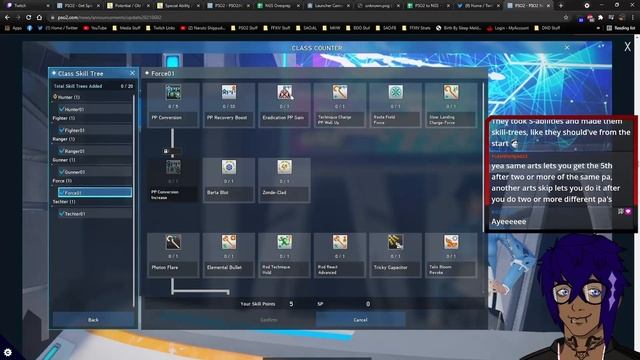Click the greyed Confirm button
Screen dimensions: 640x360
click(269, 320)
